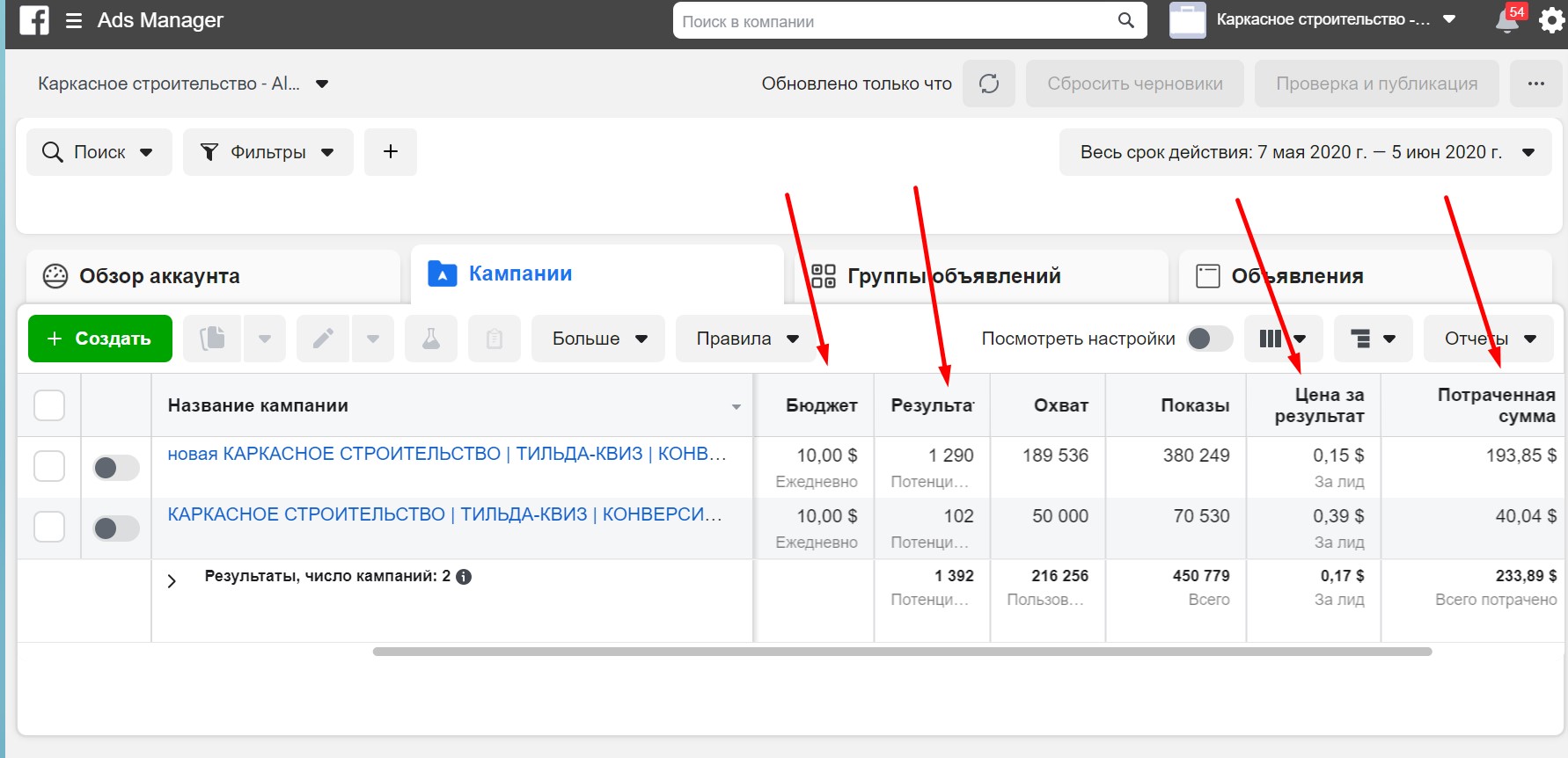Click the A/B test flask icon
This screenshot has height=758, width=1568.
pos(431,339)
